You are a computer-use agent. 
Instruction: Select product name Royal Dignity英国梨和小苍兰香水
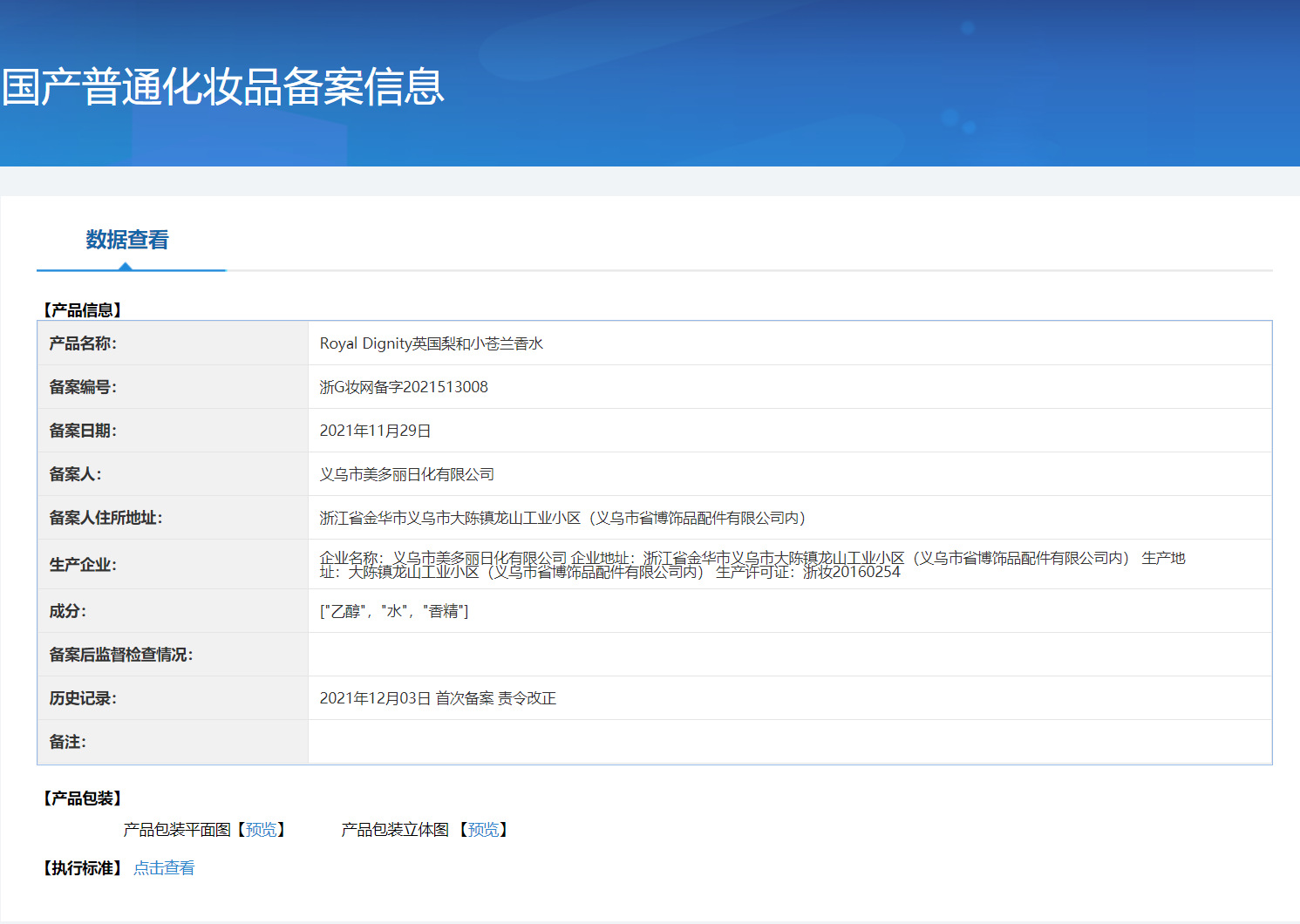(432, 343)
